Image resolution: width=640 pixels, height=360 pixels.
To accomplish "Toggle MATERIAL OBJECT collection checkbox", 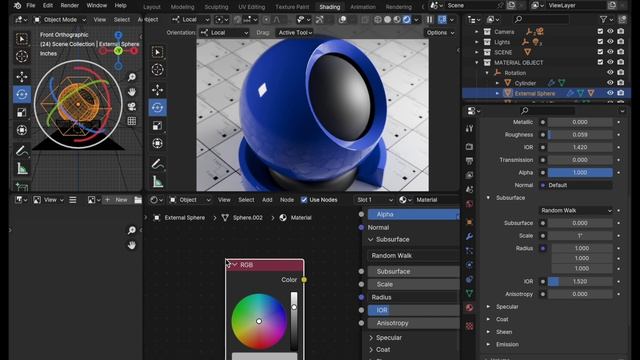I will click(600, 62).
